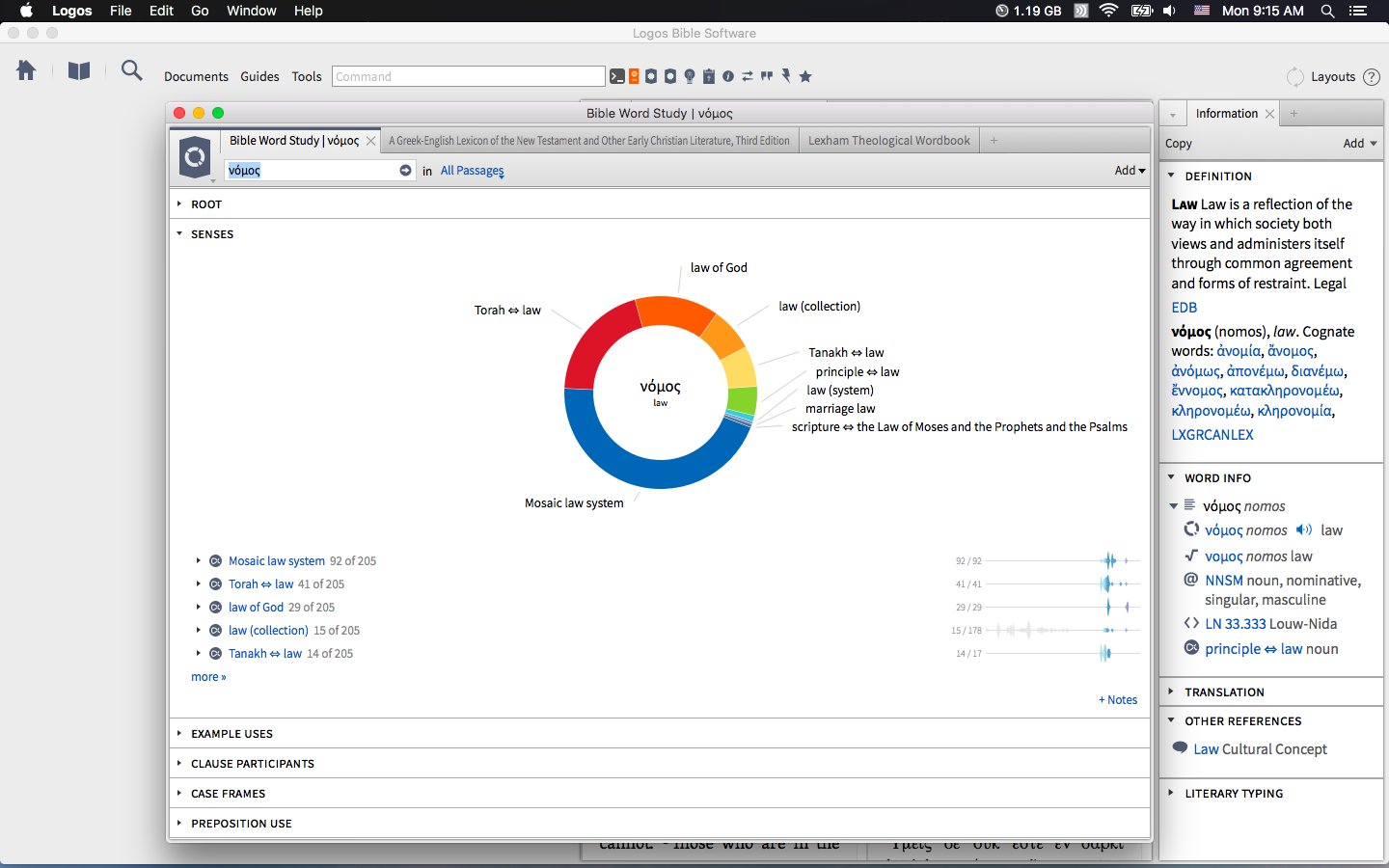The image size is (1389, 868).
Task: Expand the LITERARY TYPING section
Action: [x=1171, y=793]
